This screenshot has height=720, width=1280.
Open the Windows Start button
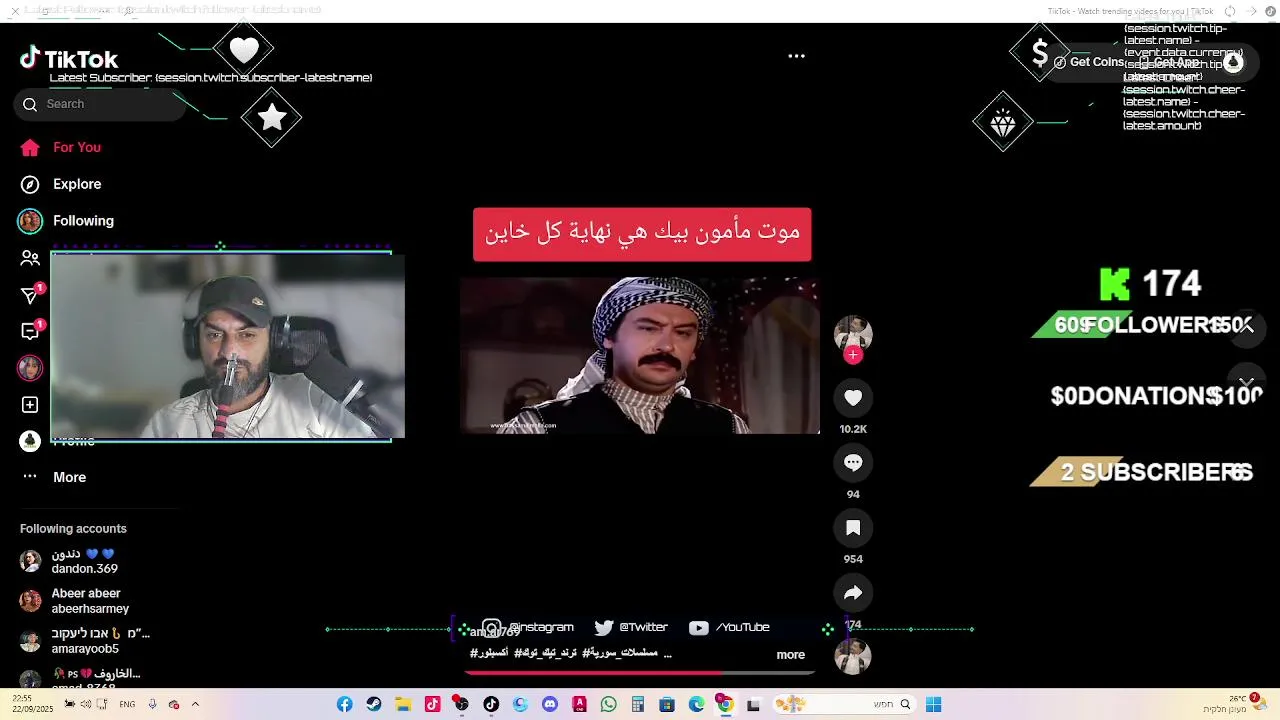click(933, 704)
